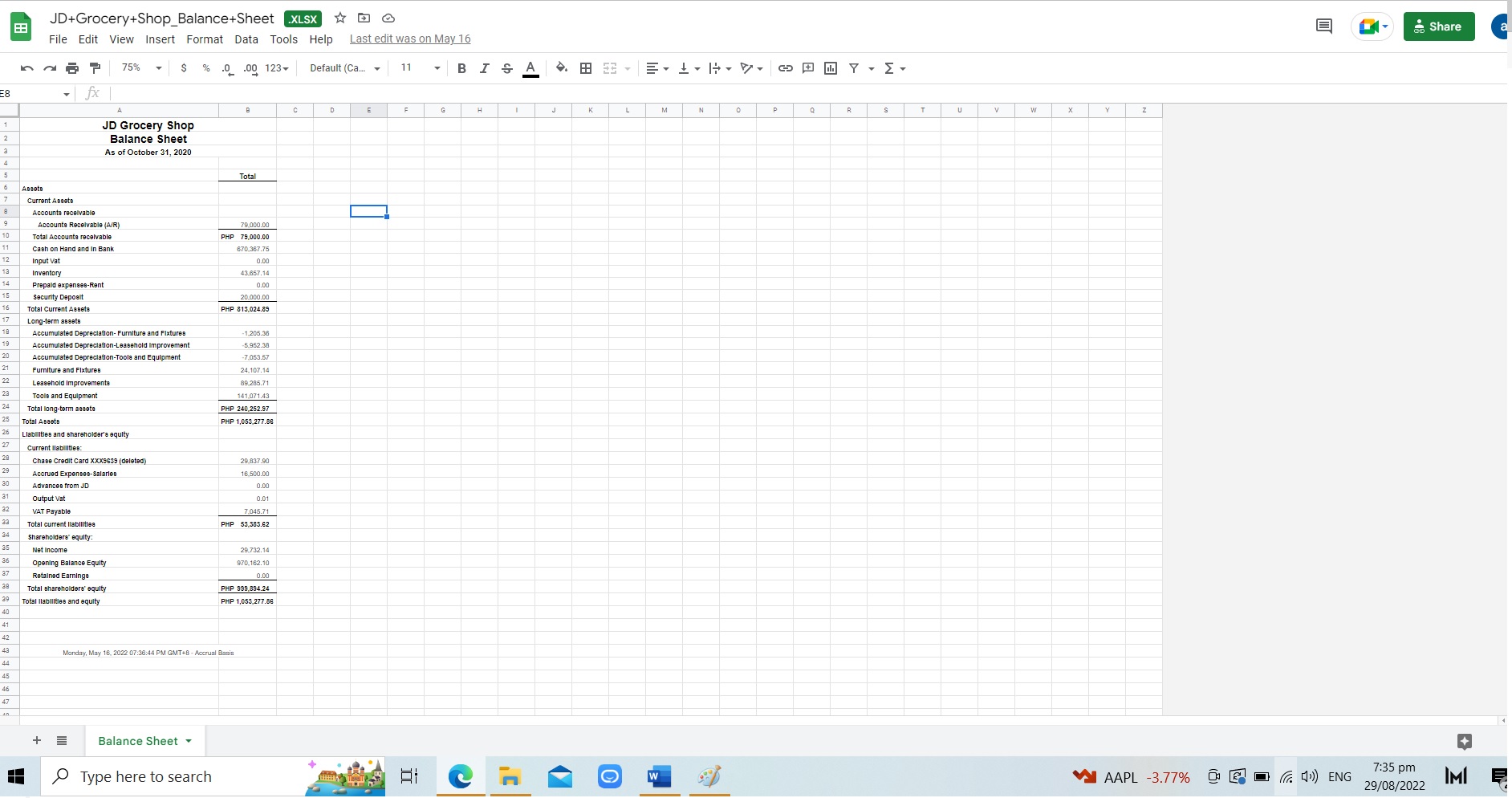Open the Borders tool
Viewport: 1512px width, 798px height.
[586, 68]
